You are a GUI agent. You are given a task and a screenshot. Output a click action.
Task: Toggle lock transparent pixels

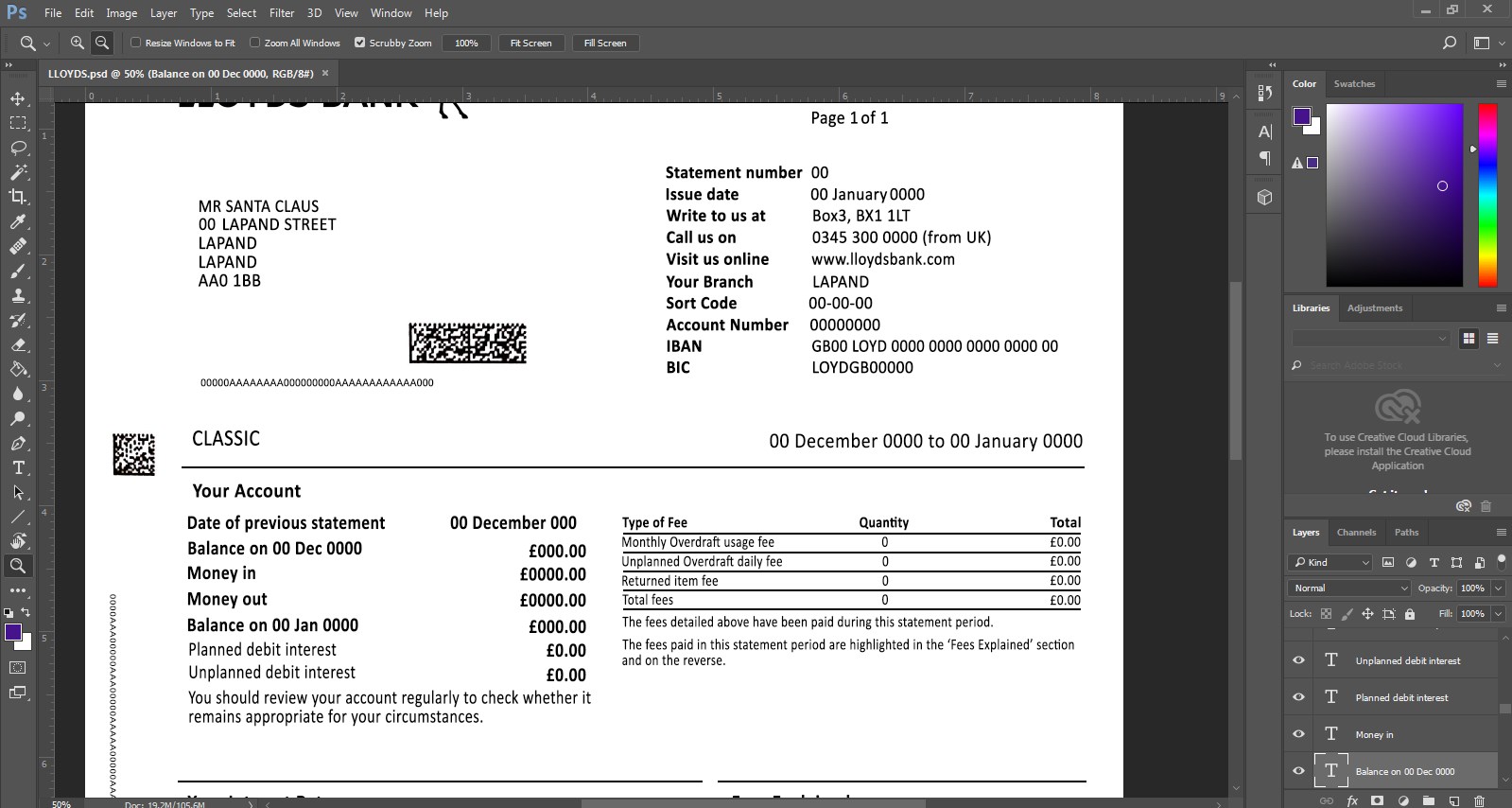coord(1326,614)
